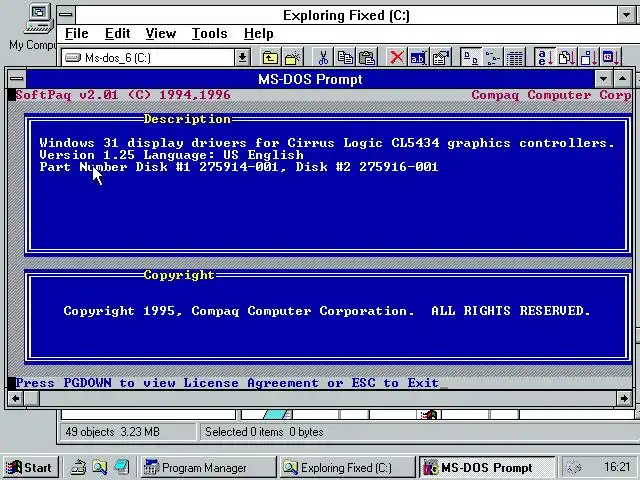Open Exploring Fixed (C:) window control menu
Viewport: 640px width, 480px height.
66,15
